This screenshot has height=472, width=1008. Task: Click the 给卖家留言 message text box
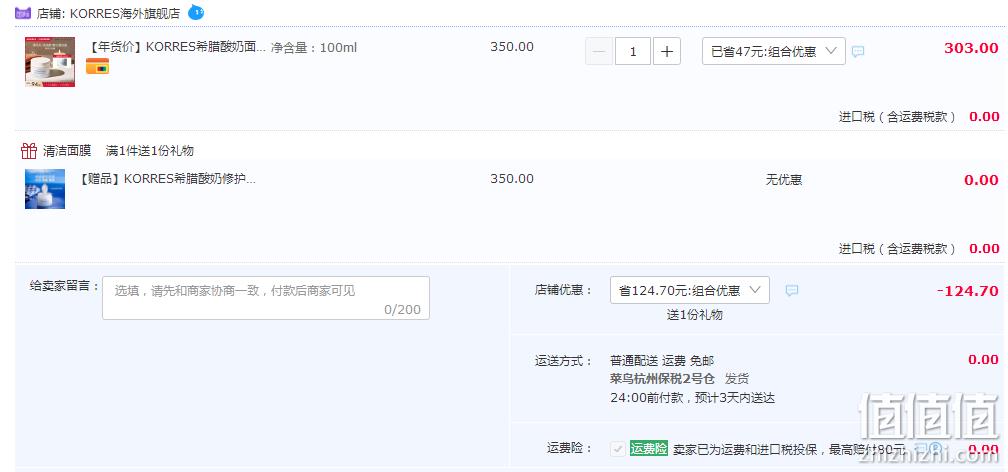point(266,298)
